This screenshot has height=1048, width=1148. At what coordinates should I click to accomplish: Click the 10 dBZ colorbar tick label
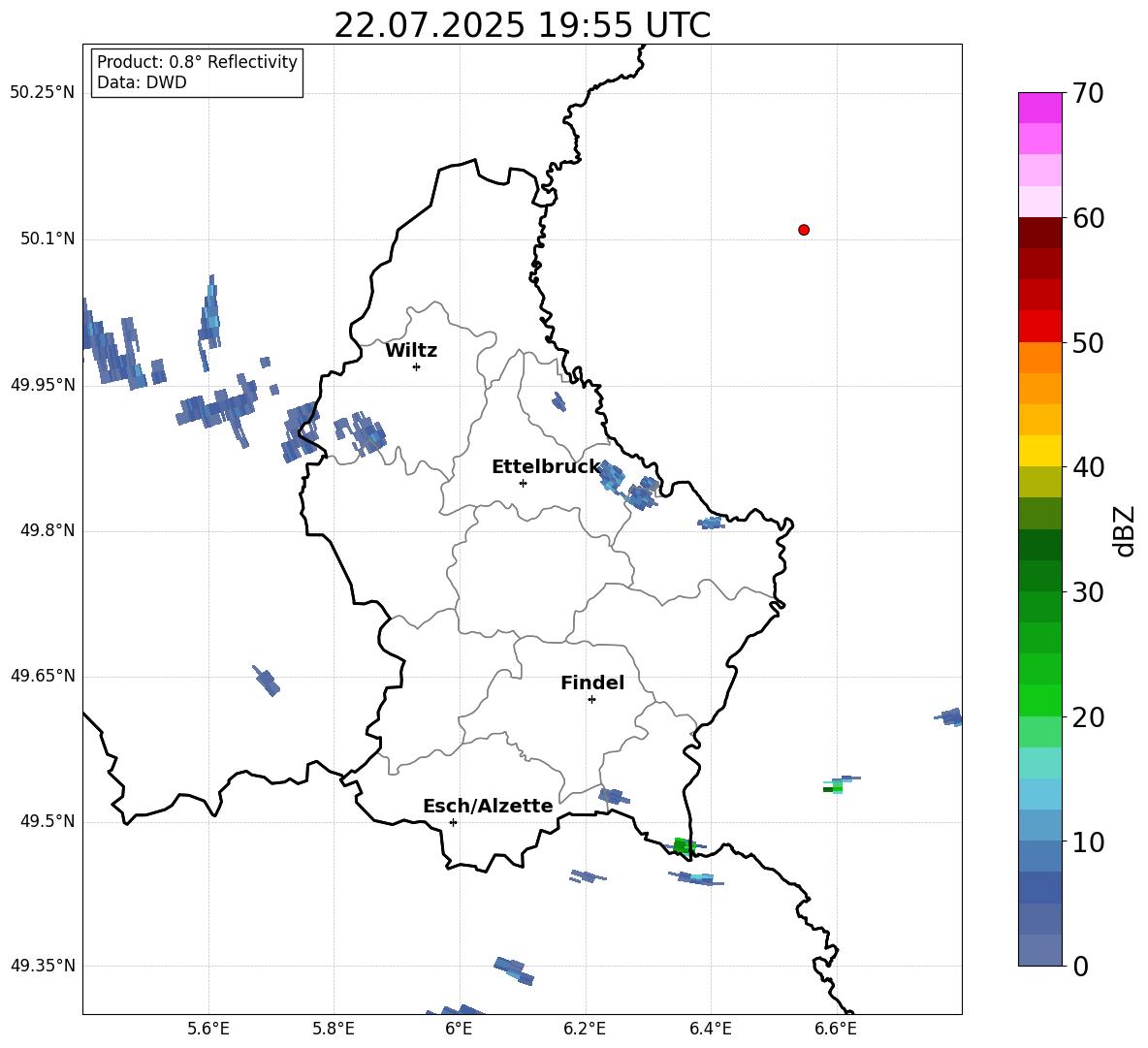click(x=1088, y=842)
